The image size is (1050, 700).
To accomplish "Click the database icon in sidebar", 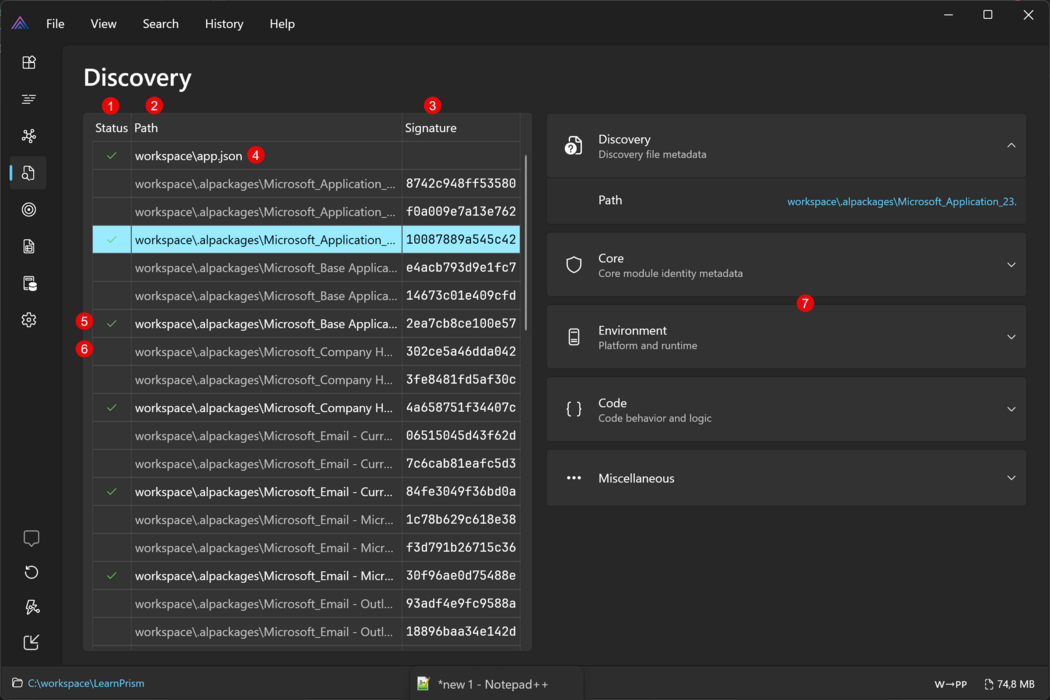I will click(29, 284).
